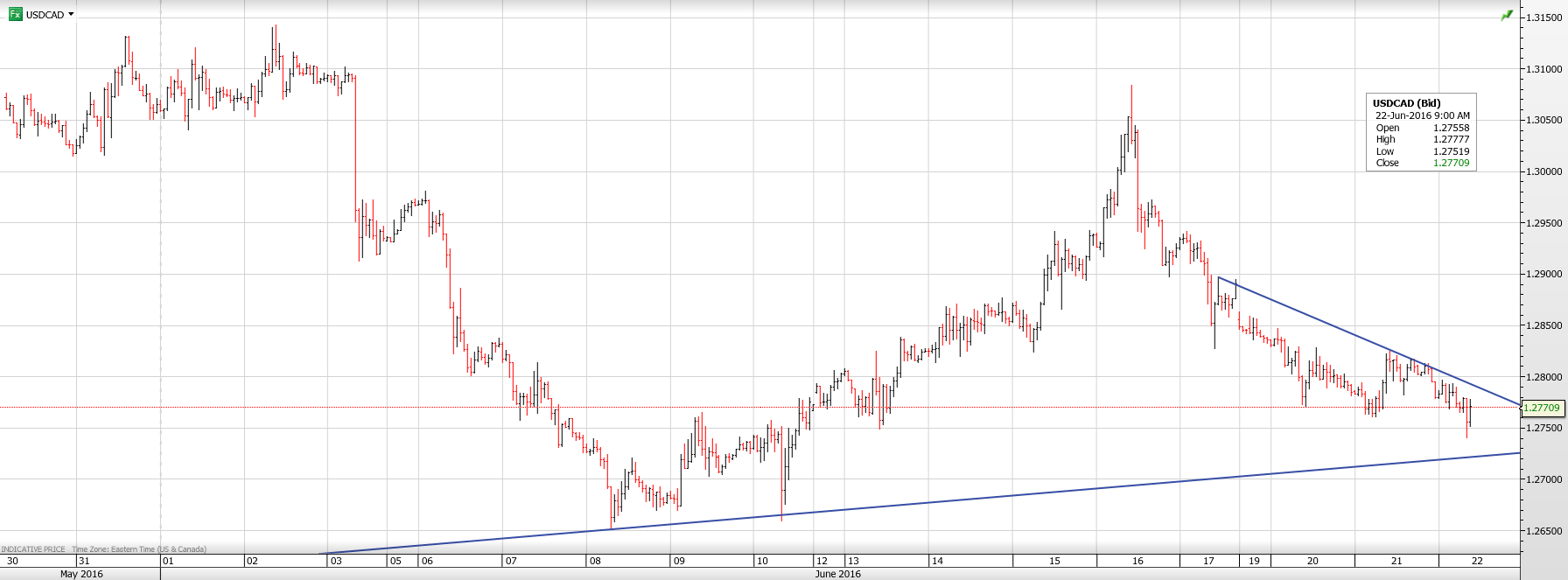1568x580 pixels.
Task: Click date 03 on the time axis
Action: [336, 561]
